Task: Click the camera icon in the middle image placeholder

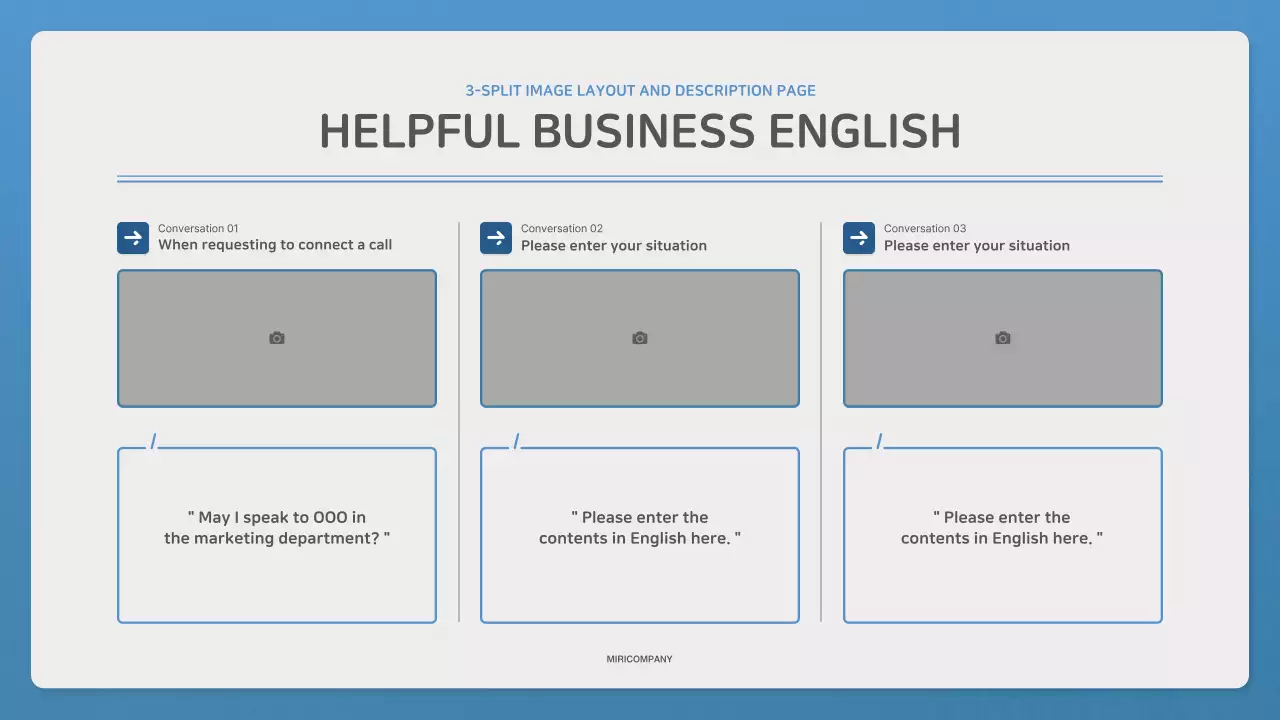Action: coord(640,338)
